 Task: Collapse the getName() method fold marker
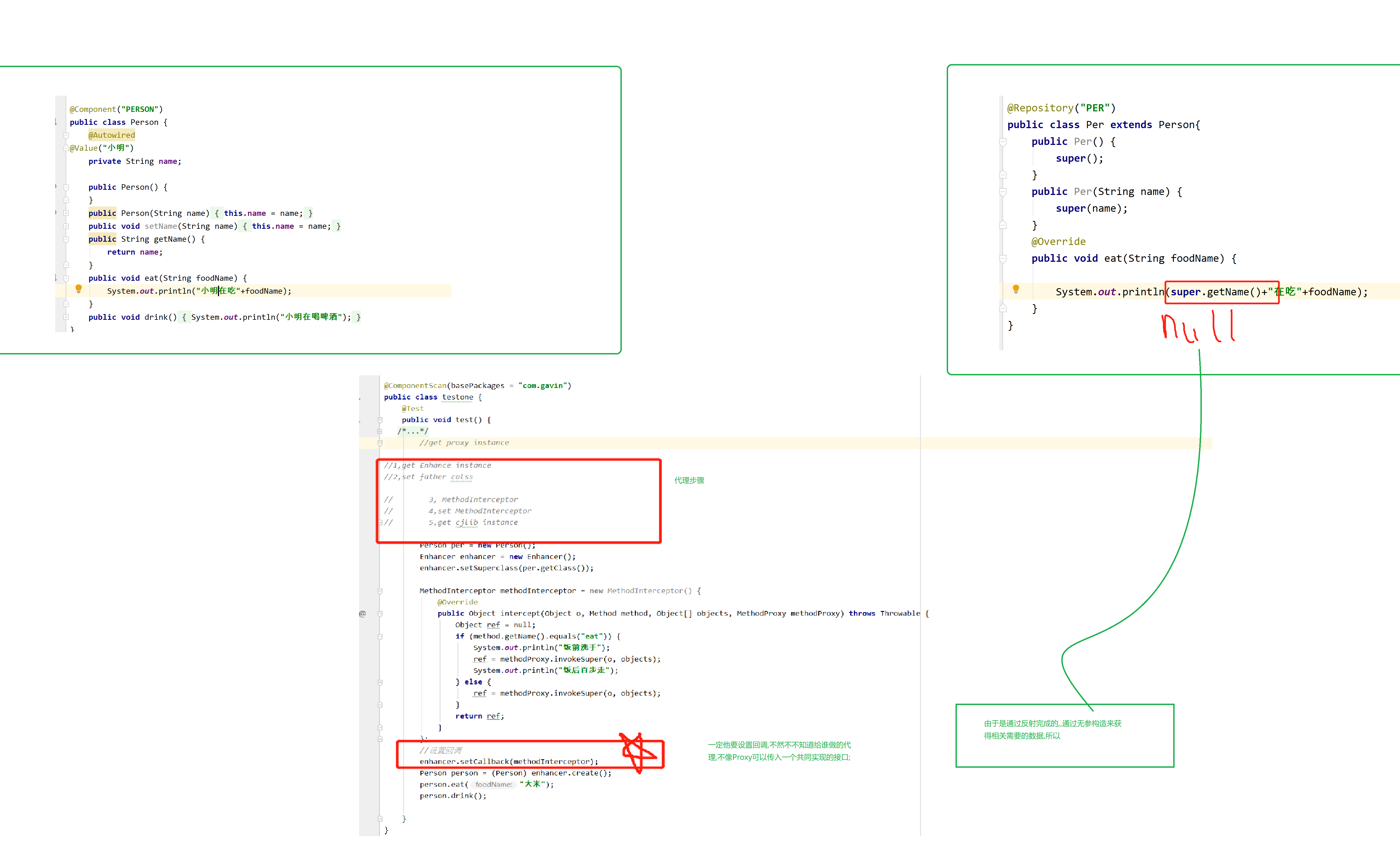66,239
